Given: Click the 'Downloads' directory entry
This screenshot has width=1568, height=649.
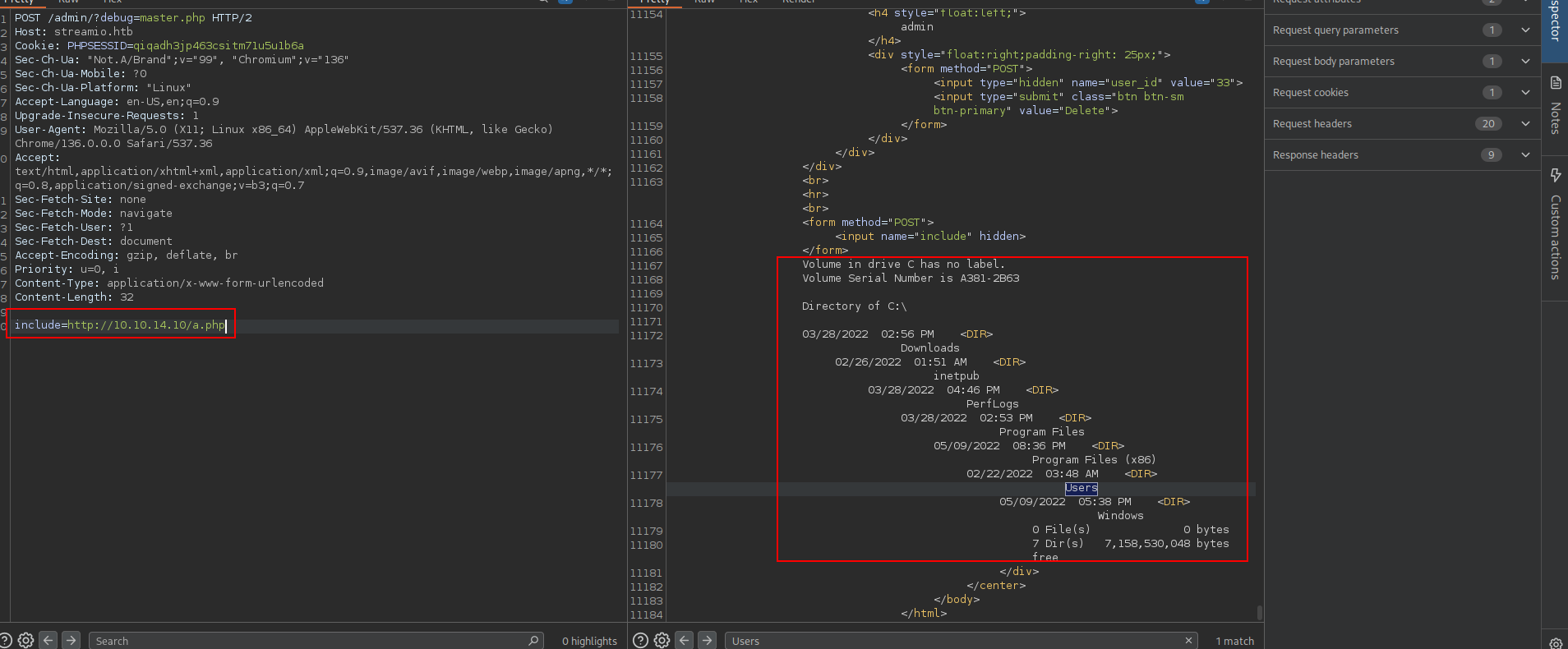Looking at the screenshot, I should [929, 348].
